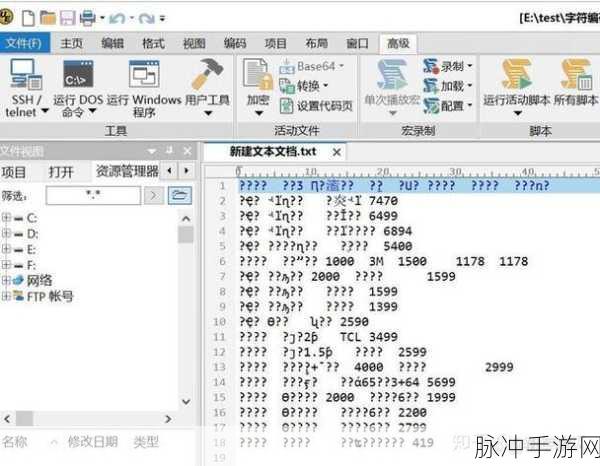Switch to the 编码 ribbon tab
Screen dimensions: 600x466
(x=235, y=43)
